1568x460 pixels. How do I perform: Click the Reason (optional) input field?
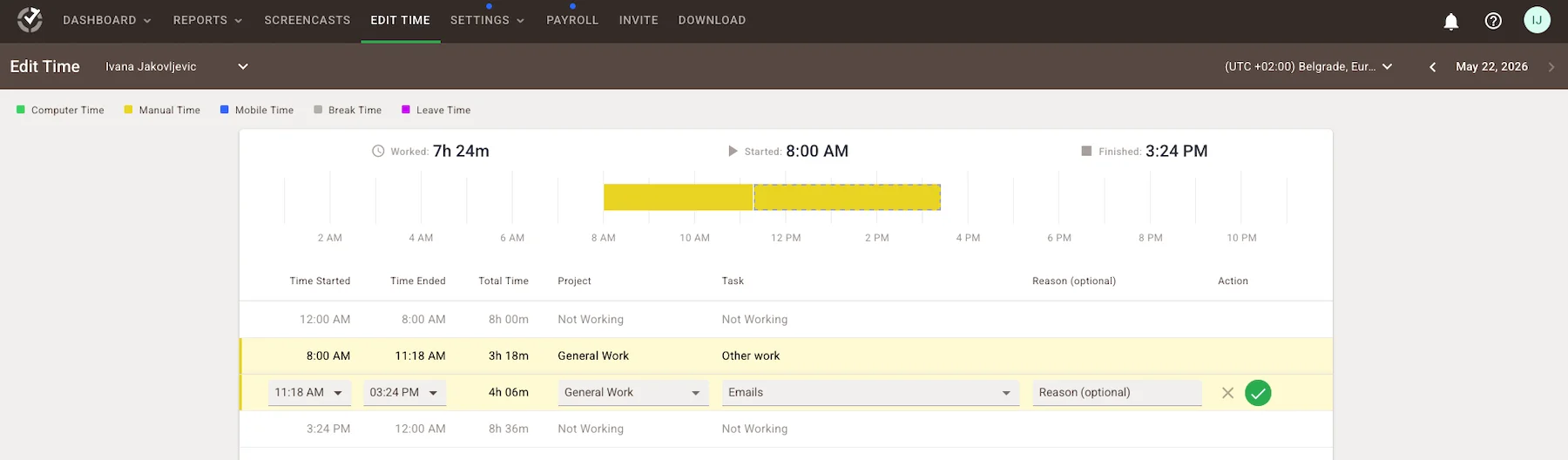point(1117,393)
